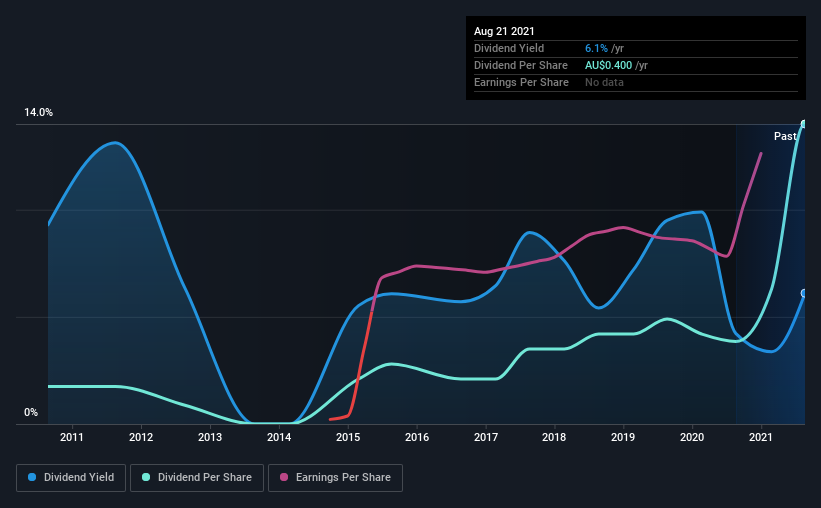Click the Dividend Per Share label in tooltip
Viewport: 821px width, 508px height.
coord(521,65)
